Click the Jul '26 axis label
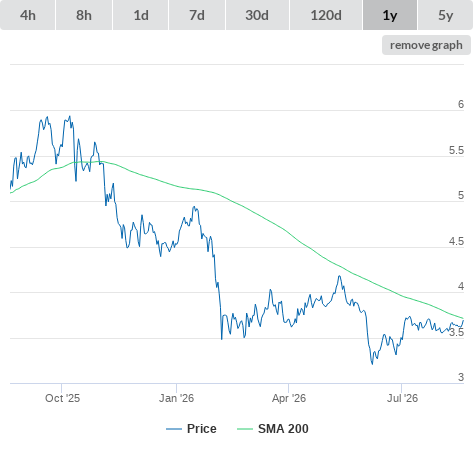The height and width of the screenshot is (455, 474). coord(402,398)
